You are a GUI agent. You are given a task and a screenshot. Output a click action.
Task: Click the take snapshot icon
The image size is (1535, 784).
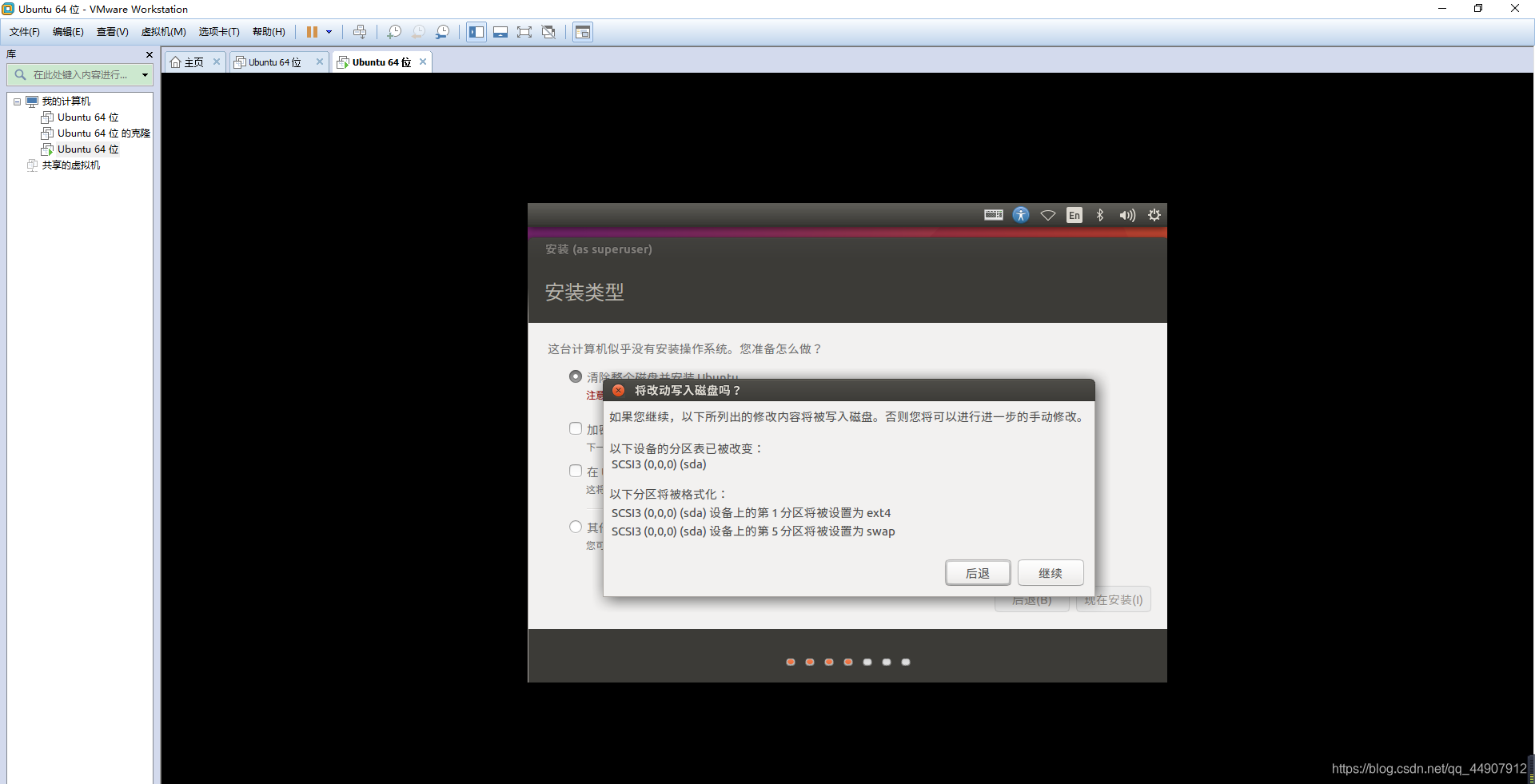394,32
